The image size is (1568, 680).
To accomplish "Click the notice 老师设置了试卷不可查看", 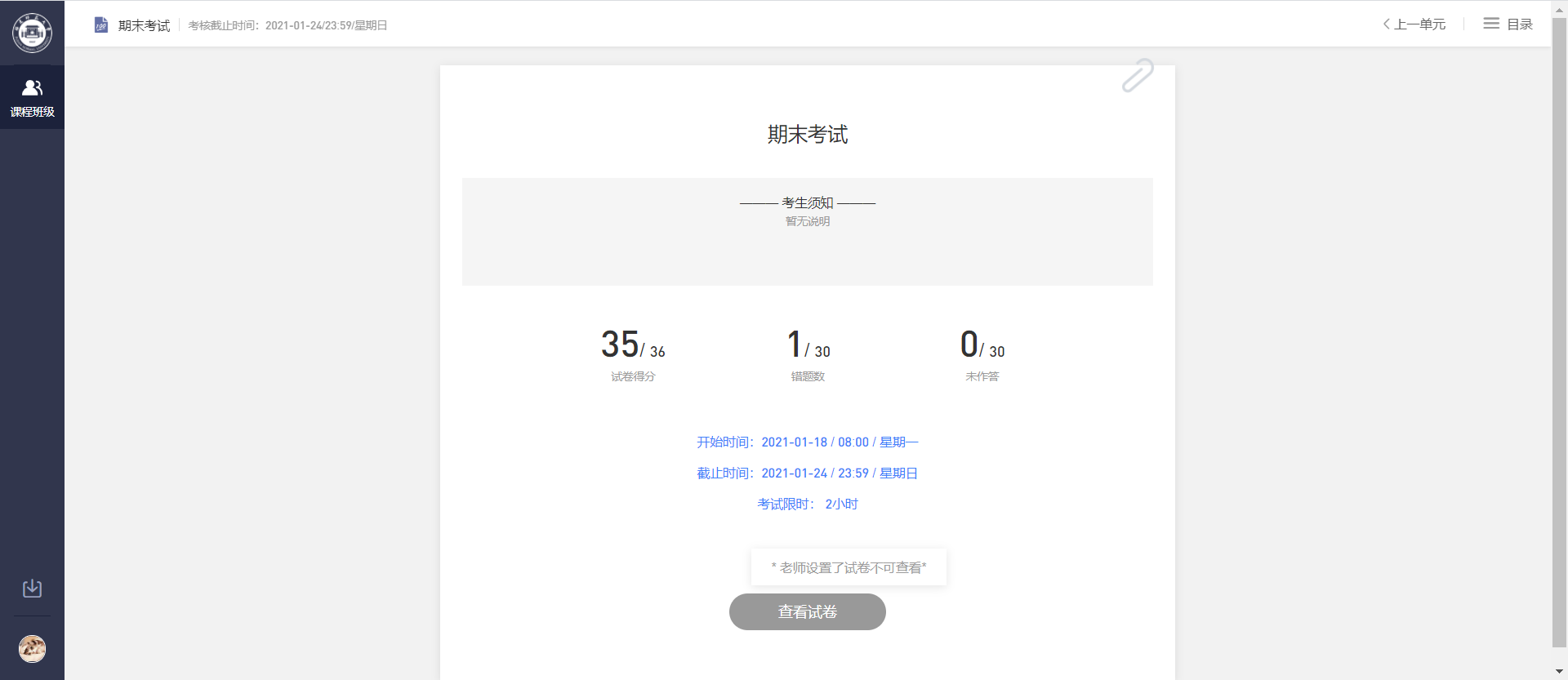I will (849, 567).
